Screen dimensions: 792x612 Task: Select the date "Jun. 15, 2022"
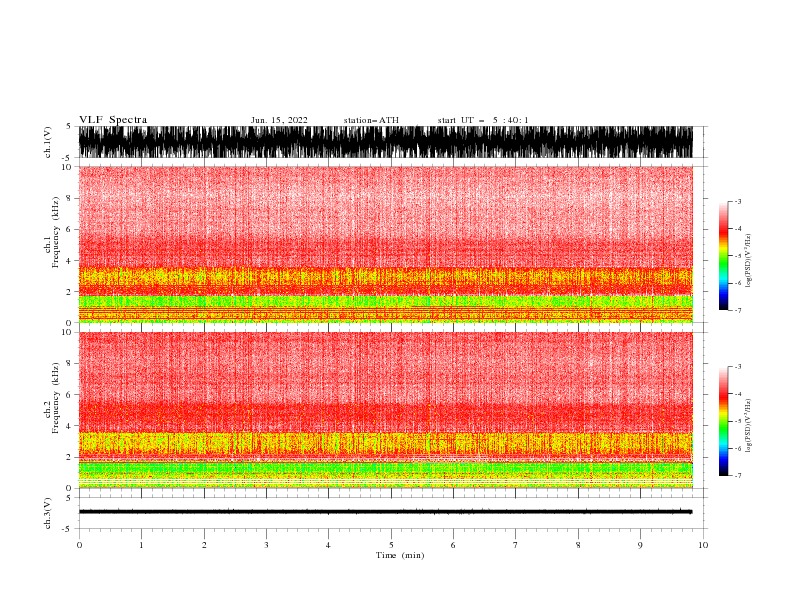[x=279, y=120]
